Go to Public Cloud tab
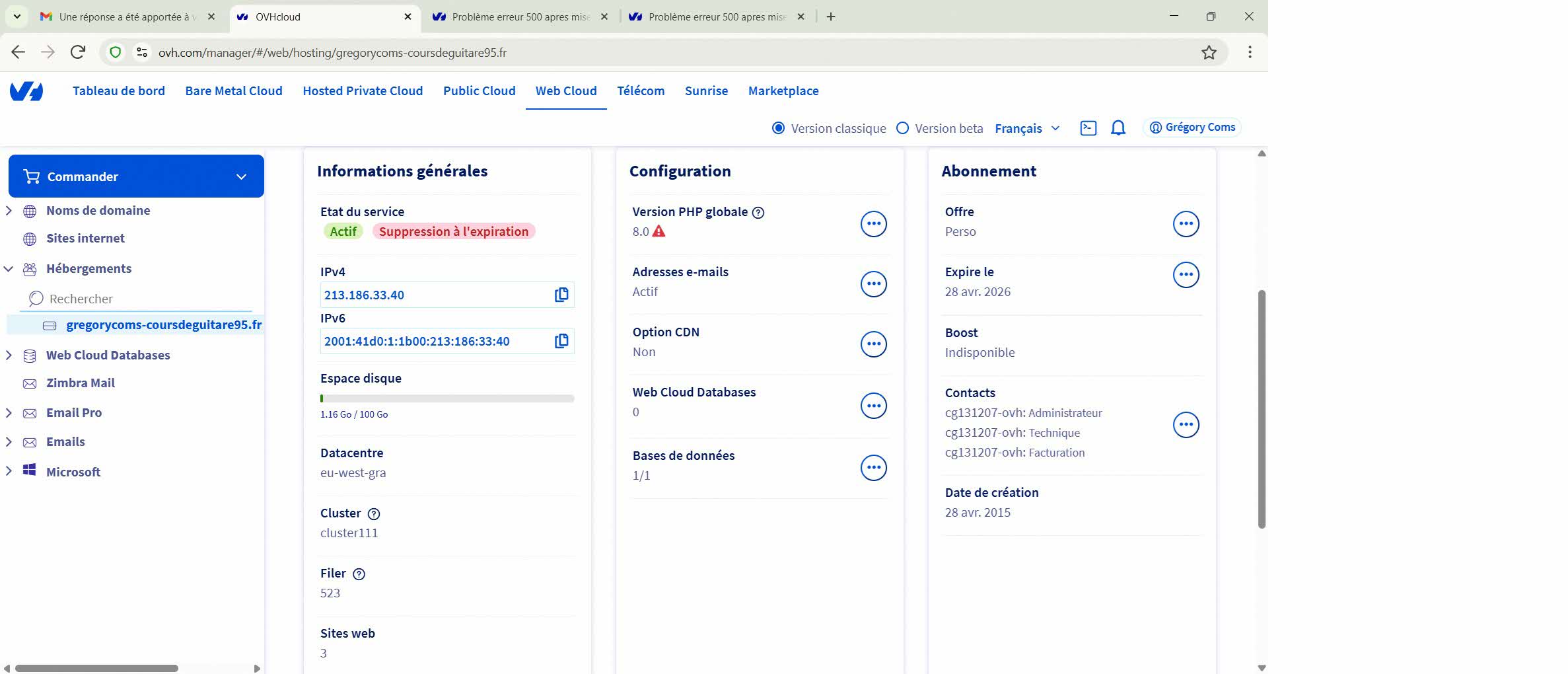 click(x=479, y=91)
